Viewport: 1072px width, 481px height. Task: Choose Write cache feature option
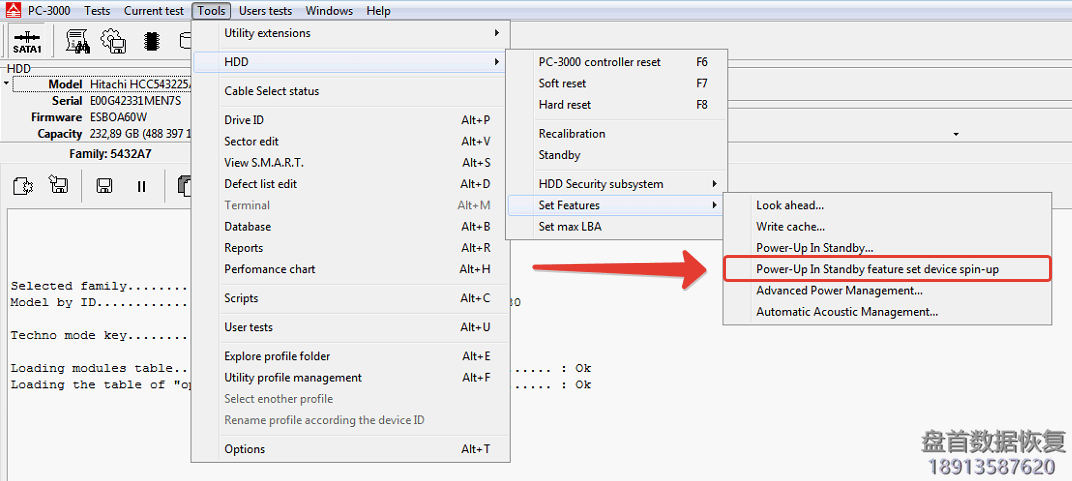pos(790,227)
